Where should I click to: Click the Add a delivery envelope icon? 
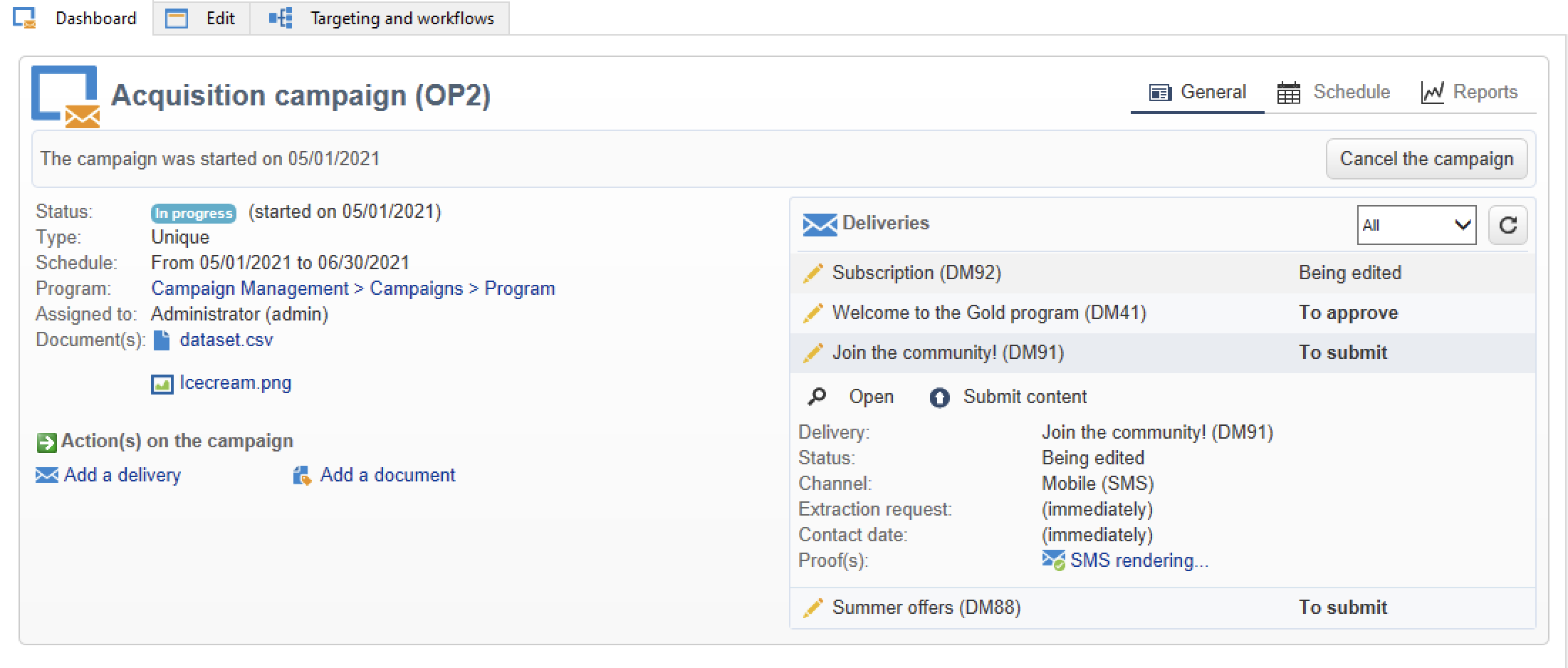47,475
